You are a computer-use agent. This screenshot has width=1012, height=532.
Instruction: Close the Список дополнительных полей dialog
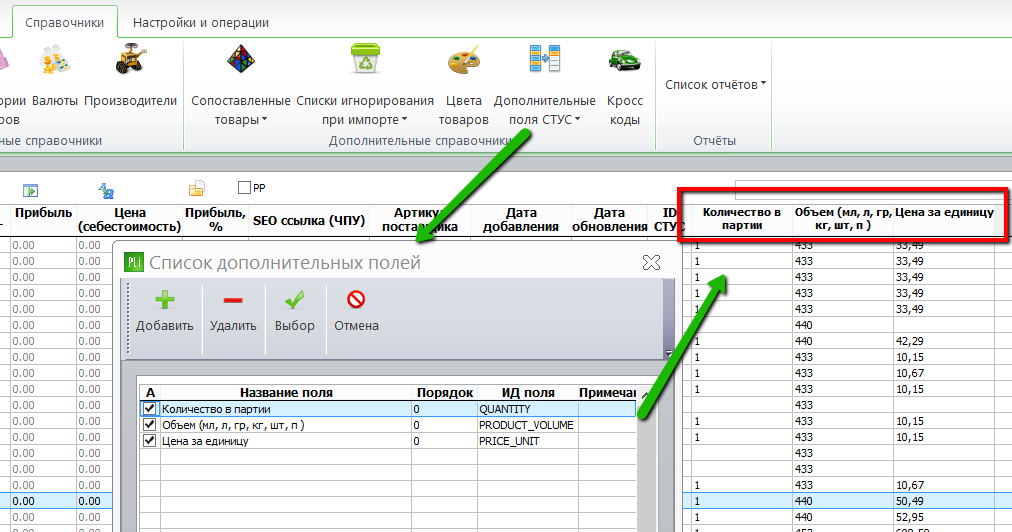point(651,262)
